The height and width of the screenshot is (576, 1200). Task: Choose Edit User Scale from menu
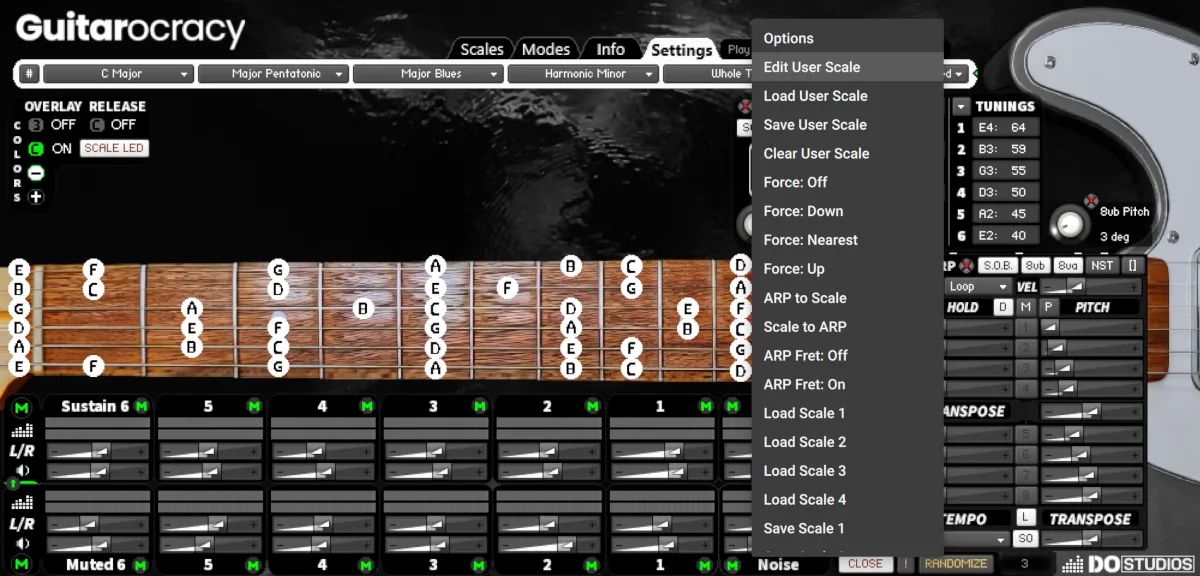click(x=847, y=67)
